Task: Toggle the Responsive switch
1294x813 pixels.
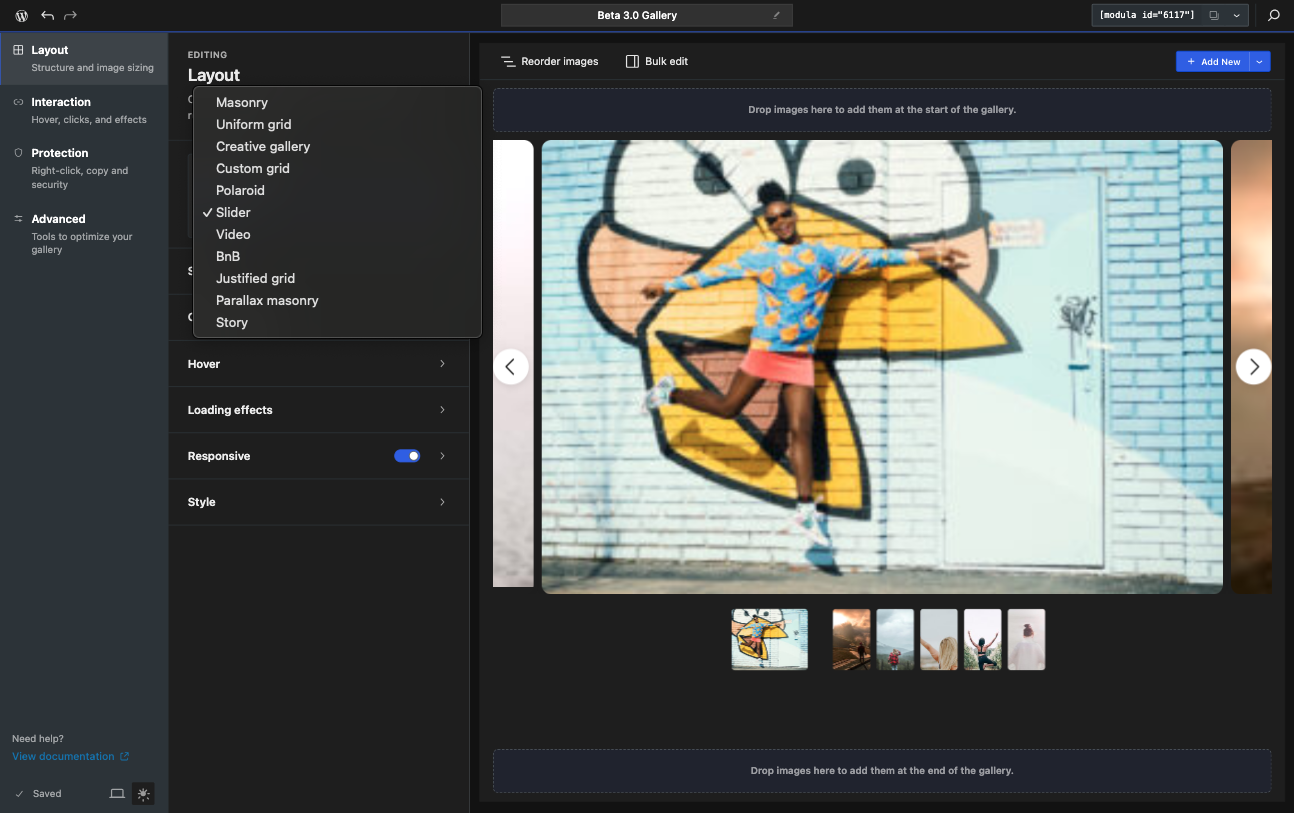Action: [x=407, y=456]
